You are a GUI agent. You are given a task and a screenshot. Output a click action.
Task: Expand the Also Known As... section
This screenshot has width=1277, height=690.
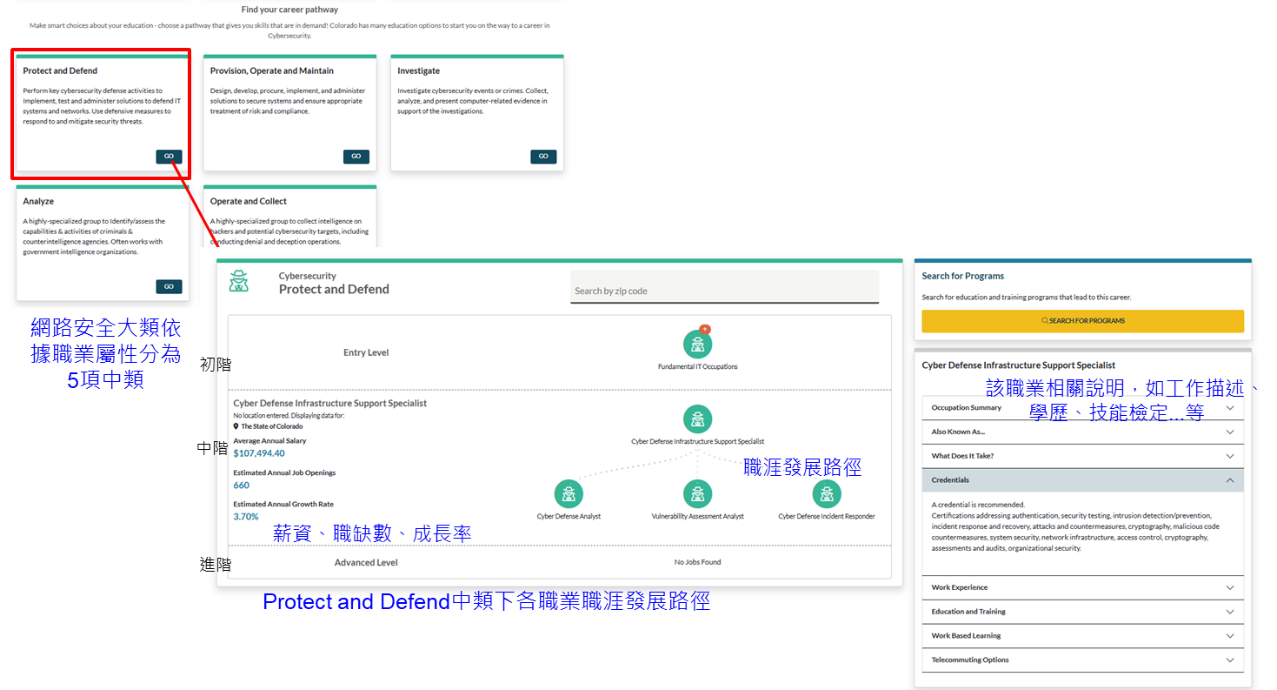click(x=1082, y=431)
